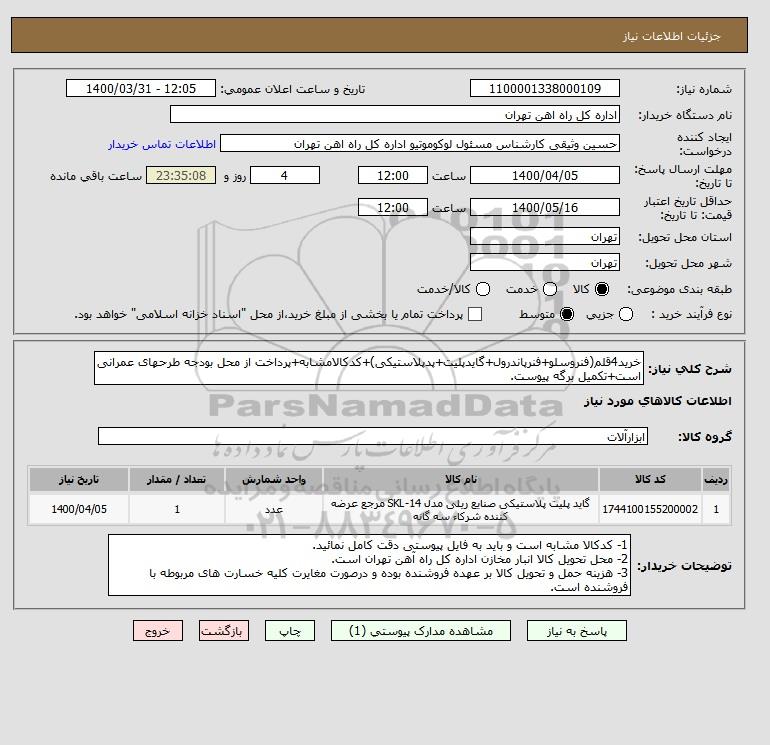This screenshot has width=770, height=745.
Task: Click the توضیحات خریدار notes box
Action: [369, 565]
